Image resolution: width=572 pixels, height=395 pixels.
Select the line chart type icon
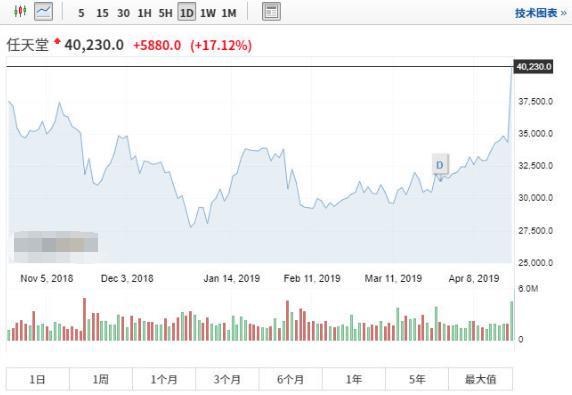[44, 12]
